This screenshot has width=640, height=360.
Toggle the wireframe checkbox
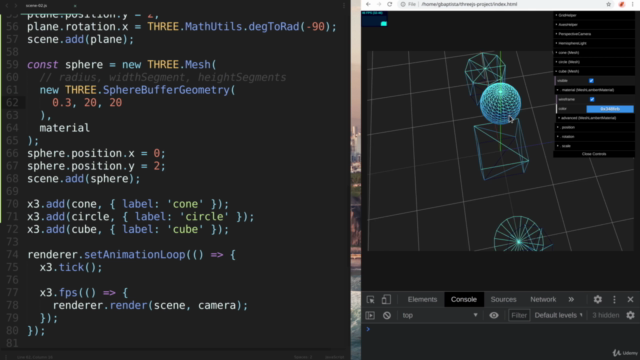(592, 100)
